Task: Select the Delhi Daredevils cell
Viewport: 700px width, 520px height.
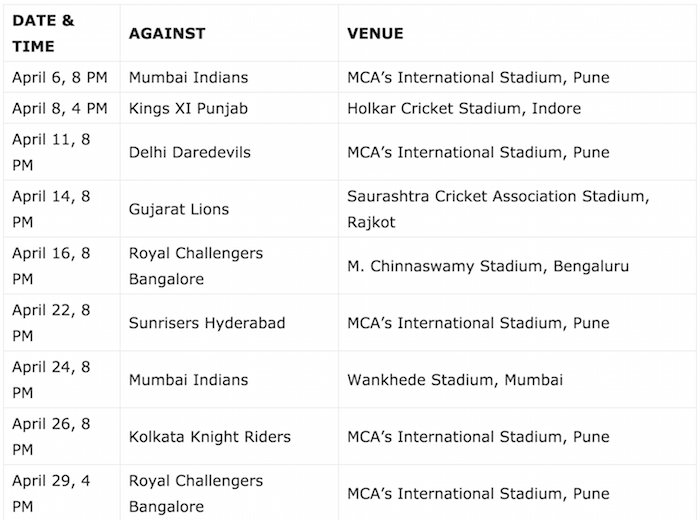Action: (190, 152)
